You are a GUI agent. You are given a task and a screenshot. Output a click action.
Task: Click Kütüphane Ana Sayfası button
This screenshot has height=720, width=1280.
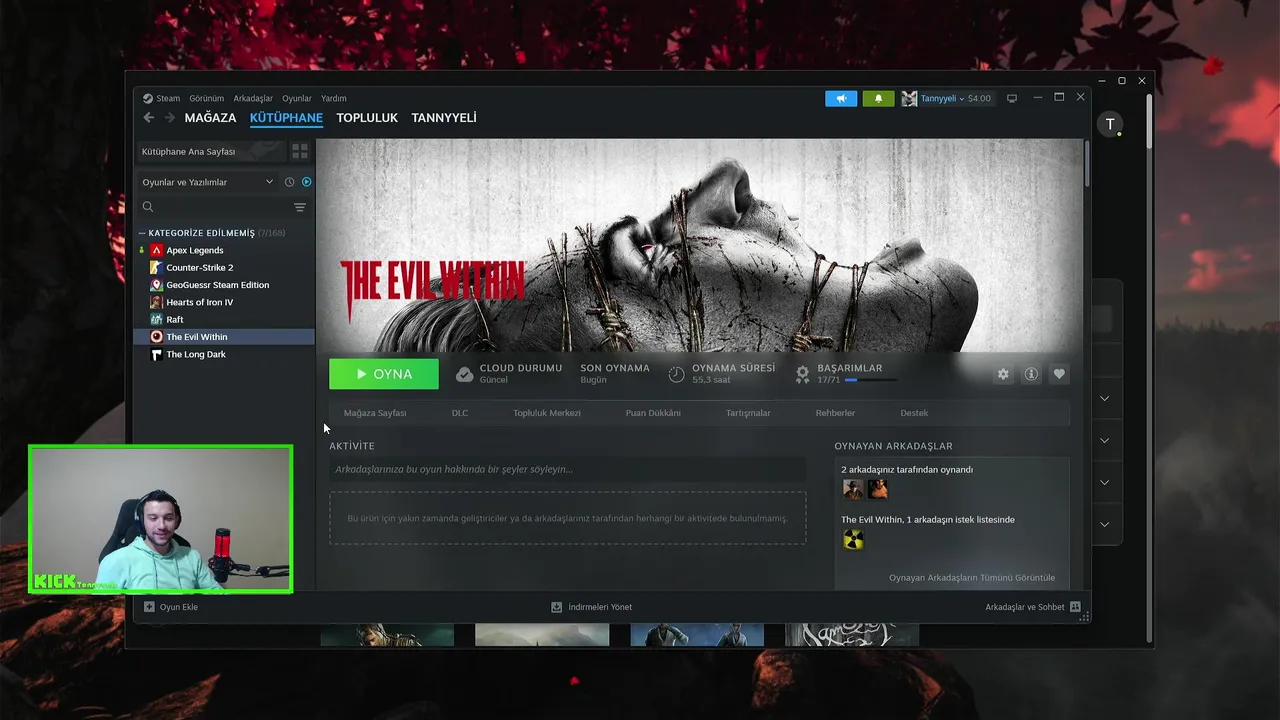[210, 151]
